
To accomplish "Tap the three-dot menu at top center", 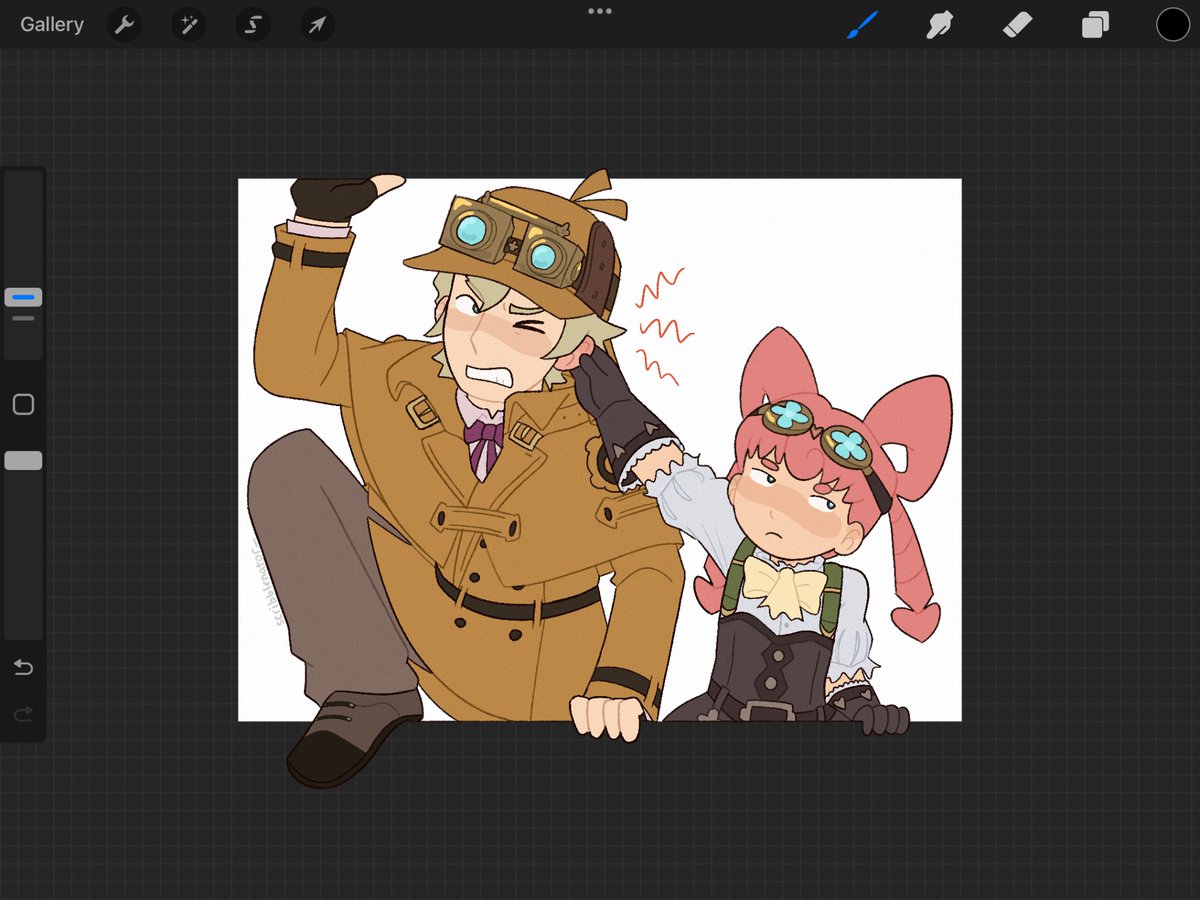I will click(600, 11).
